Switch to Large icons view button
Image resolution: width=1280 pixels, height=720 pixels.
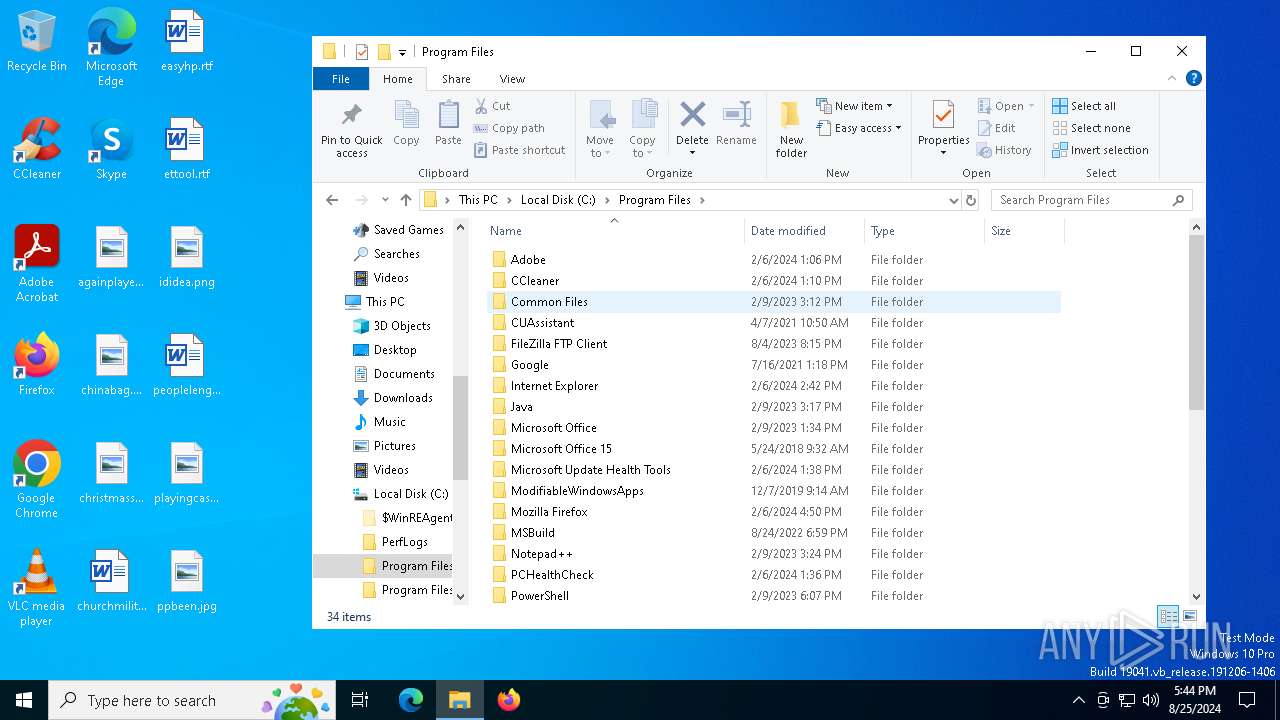(1189, 616)
